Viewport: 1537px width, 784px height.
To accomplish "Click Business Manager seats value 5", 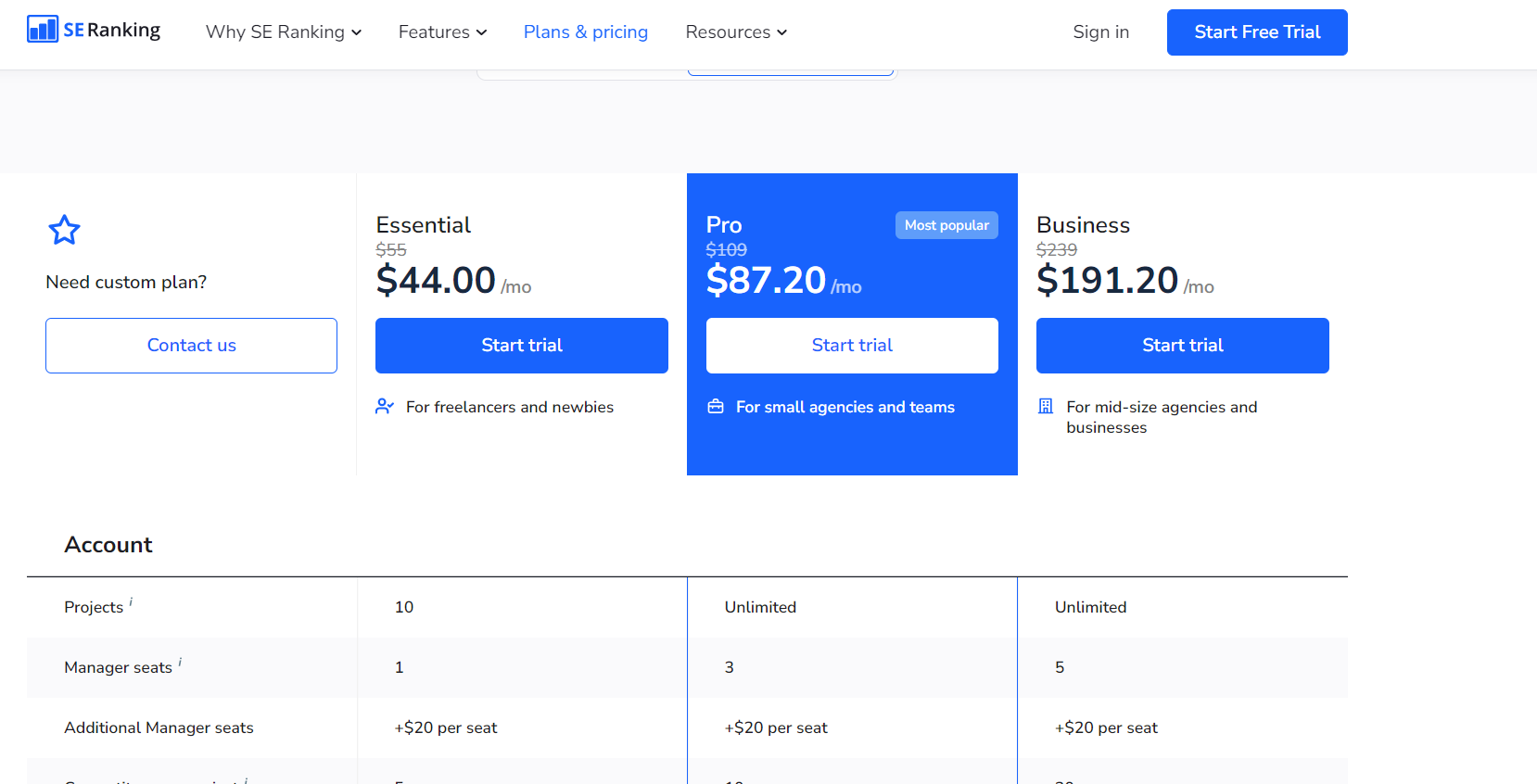I will pyautogui.click(x=1060, y=667).
